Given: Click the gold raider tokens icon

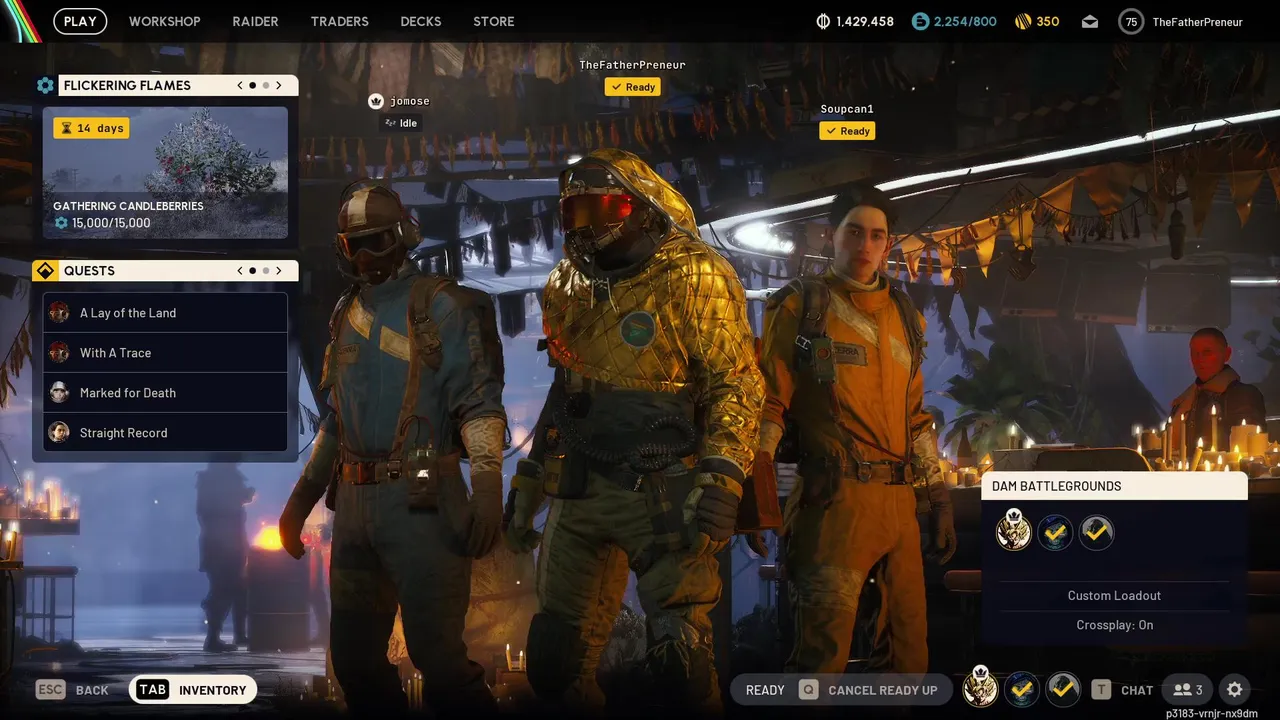Looking at the screenshot, I should click(x=1023, y=21).
